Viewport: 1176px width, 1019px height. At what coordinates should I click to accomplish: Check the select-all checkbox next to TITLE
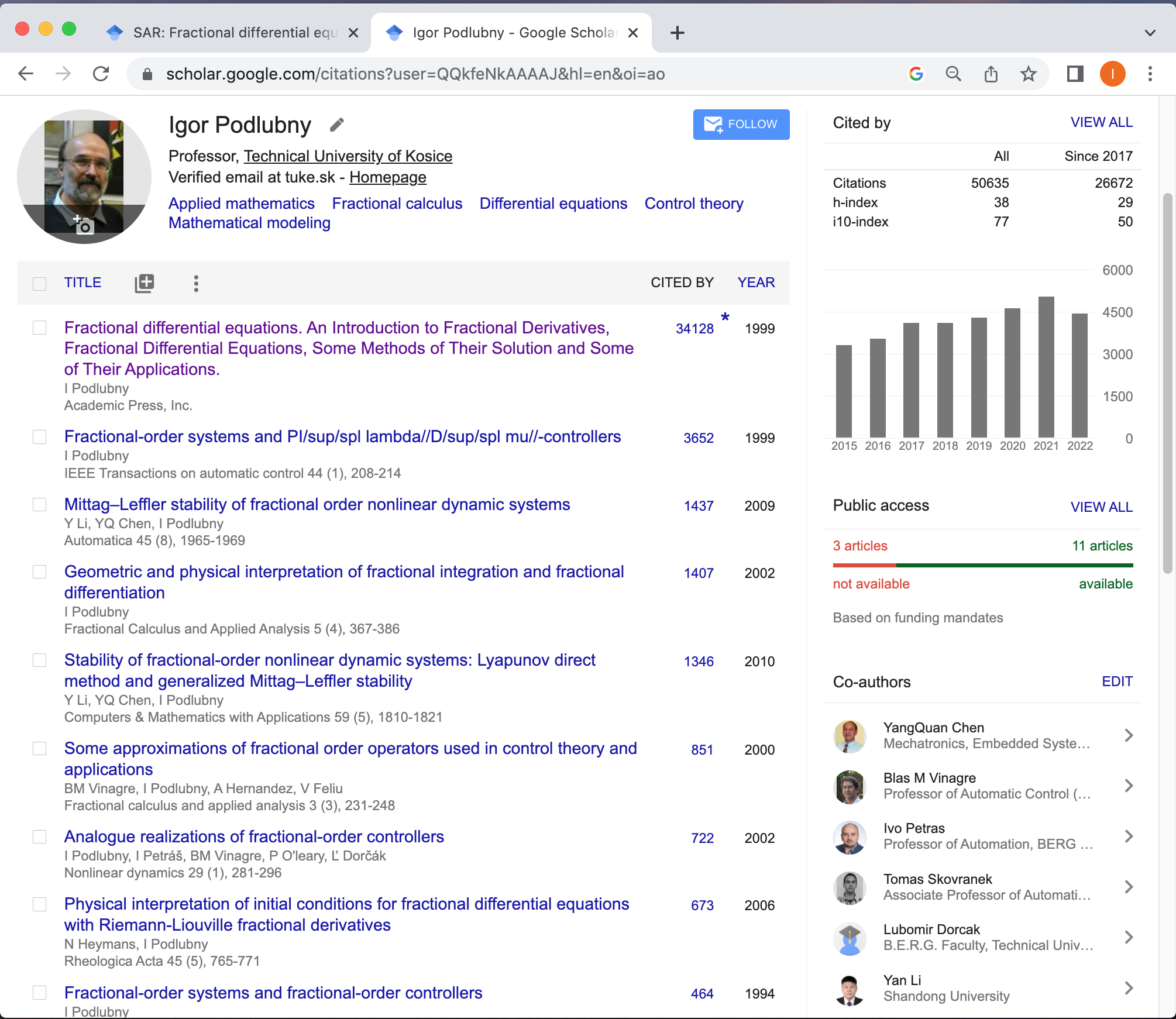pyautogui.click(x=40, y=284)
